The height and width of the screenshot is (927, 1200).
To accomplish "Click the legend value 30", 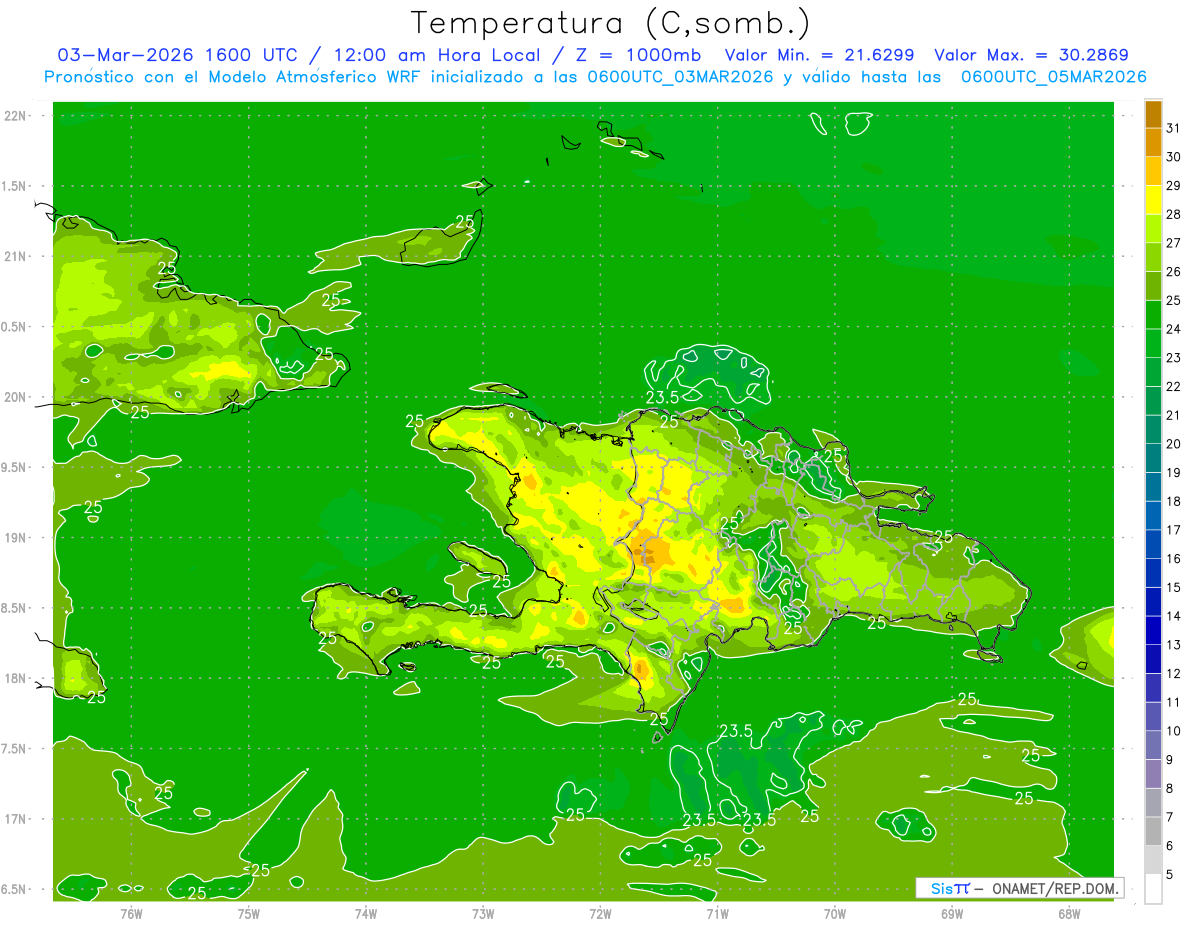I will [x=1174, y=157].
